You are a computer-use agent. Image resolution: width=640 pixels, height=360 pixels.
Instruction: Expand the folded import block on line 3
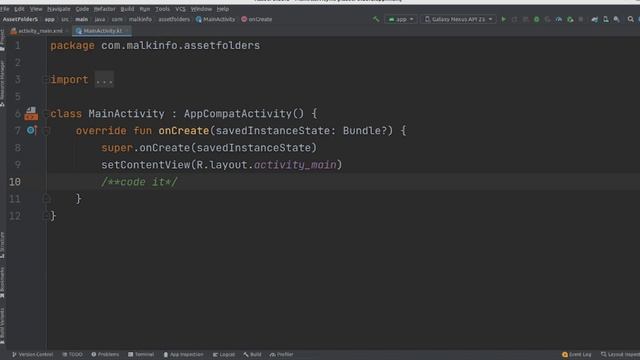46,80
